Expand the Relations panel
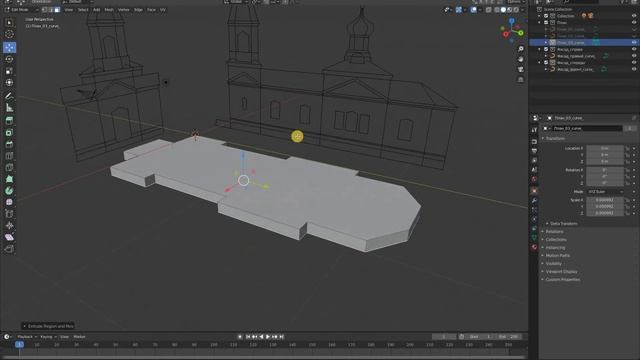This screenshot has height=360, width=640. point(554,232)
